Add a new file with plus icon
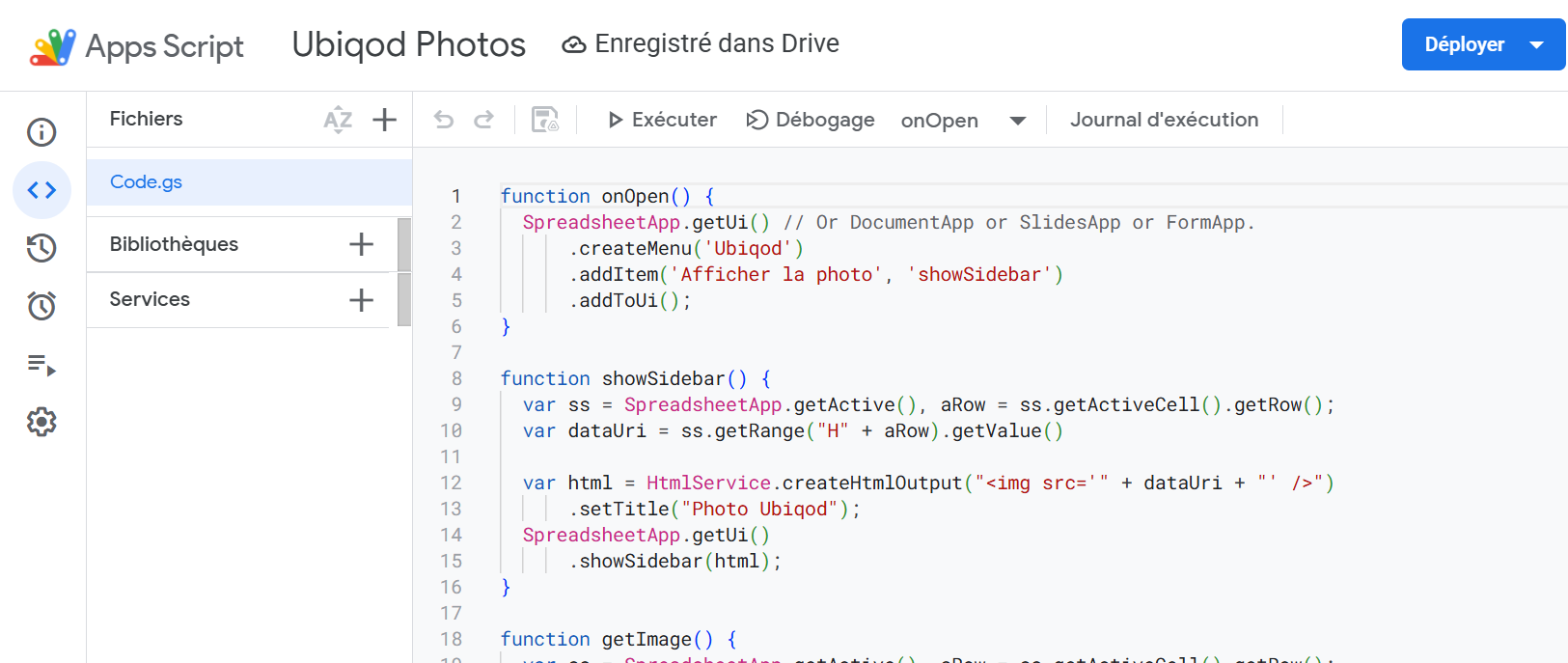The height and width of the screenshot is (663, 1568). coord(385,120)
